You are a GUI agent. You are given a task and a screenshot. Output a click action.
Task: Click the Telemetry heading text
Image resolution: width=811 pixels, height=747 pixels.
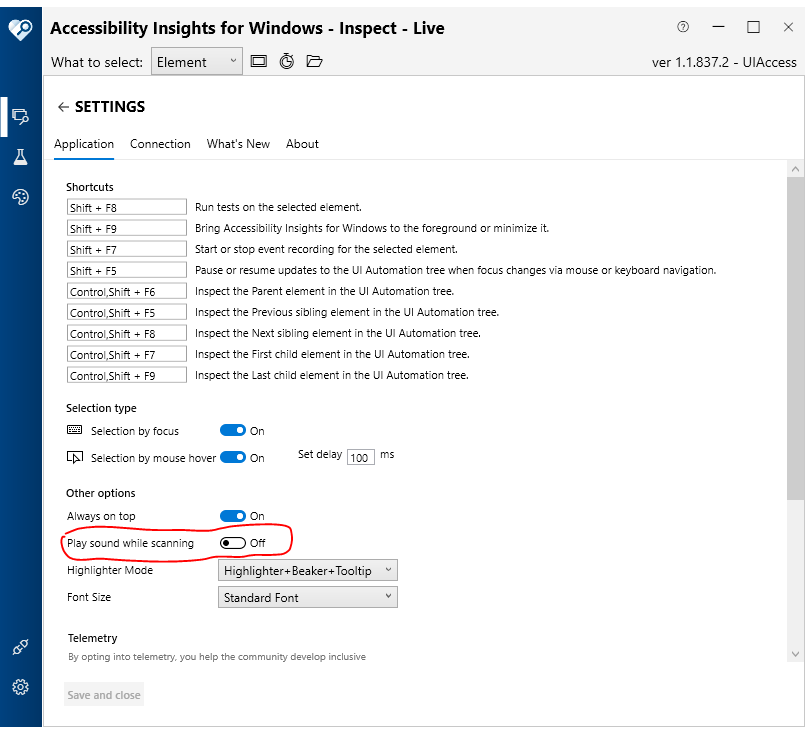[x=93, y=638]
